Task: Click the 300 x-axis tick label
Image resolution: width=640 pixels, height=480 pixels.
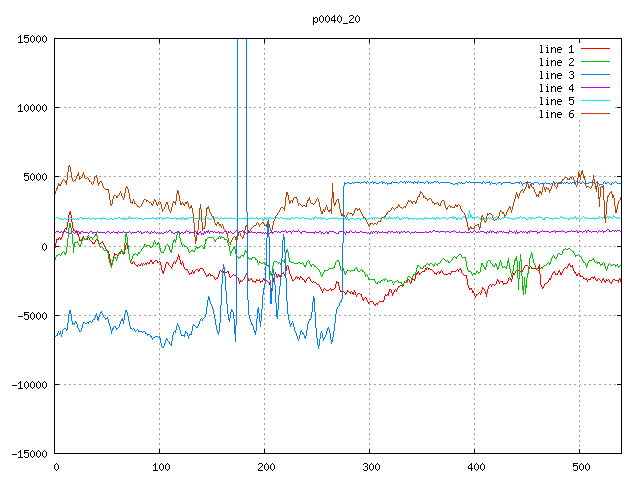Action: click(370, 467)
